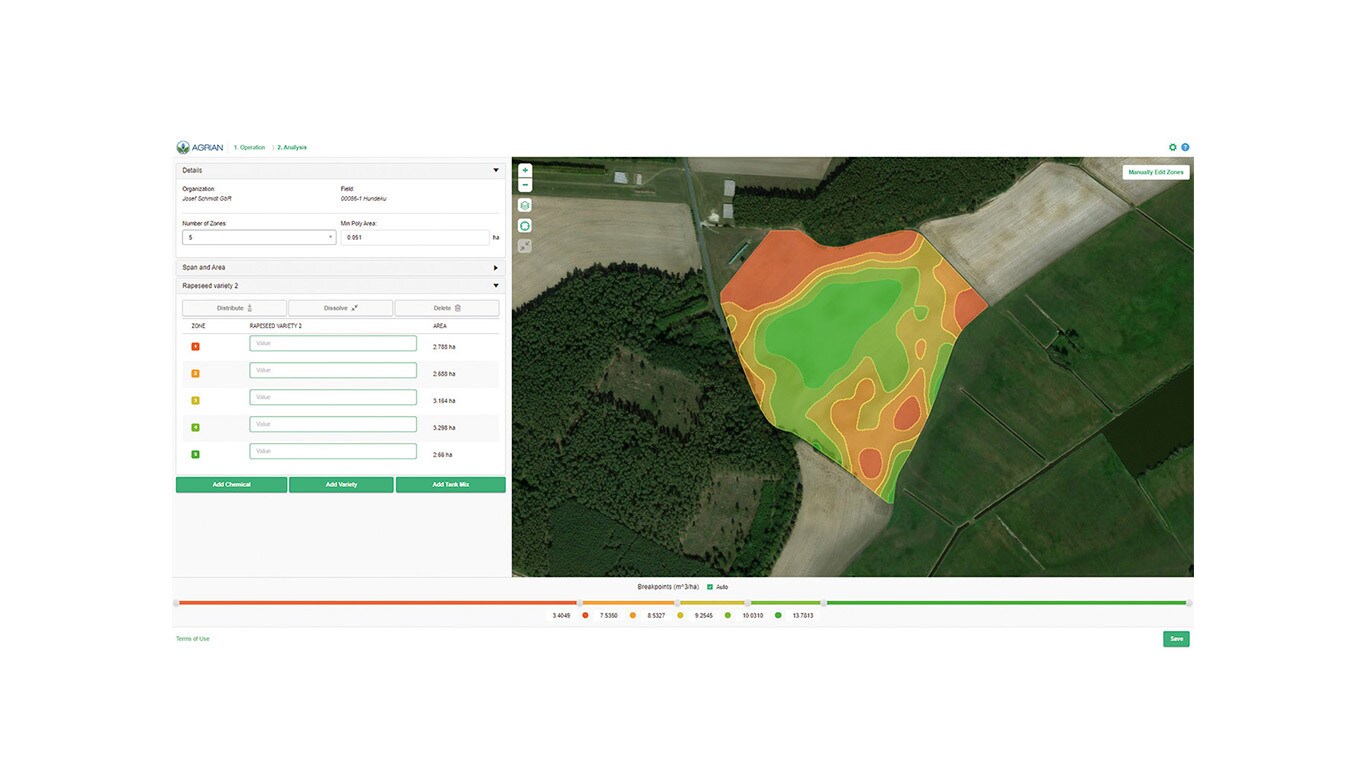
Task: Collapse the Details section
Action: 495,170
